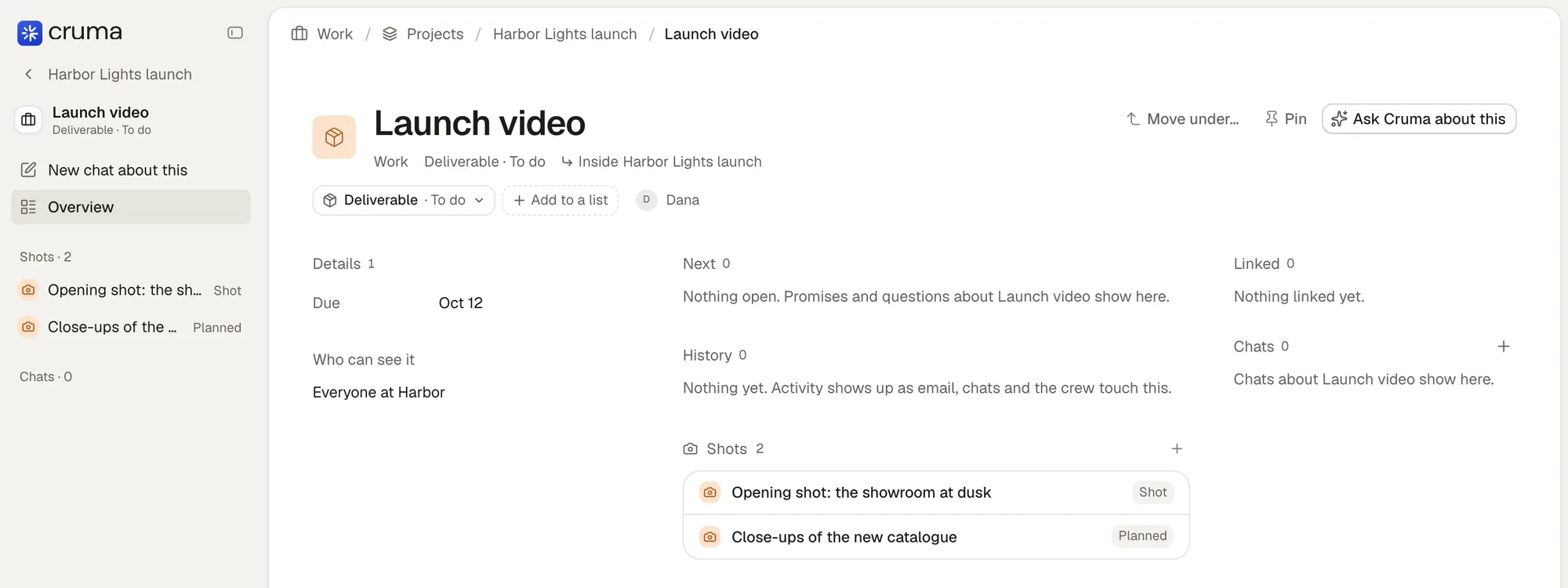Click the Launch video briefcase icon in sidebar

[x=28, y=120]
